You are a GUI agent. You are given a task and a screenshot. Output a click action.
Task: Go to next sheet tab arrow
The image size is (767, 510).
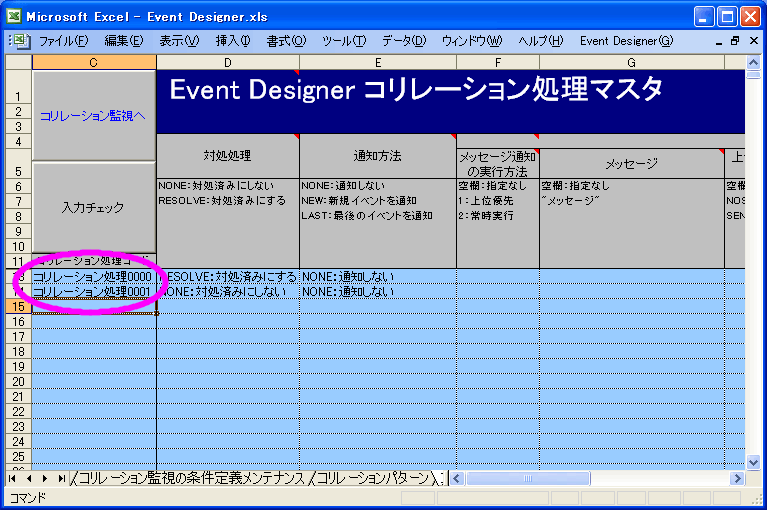(x=45, y=478)
